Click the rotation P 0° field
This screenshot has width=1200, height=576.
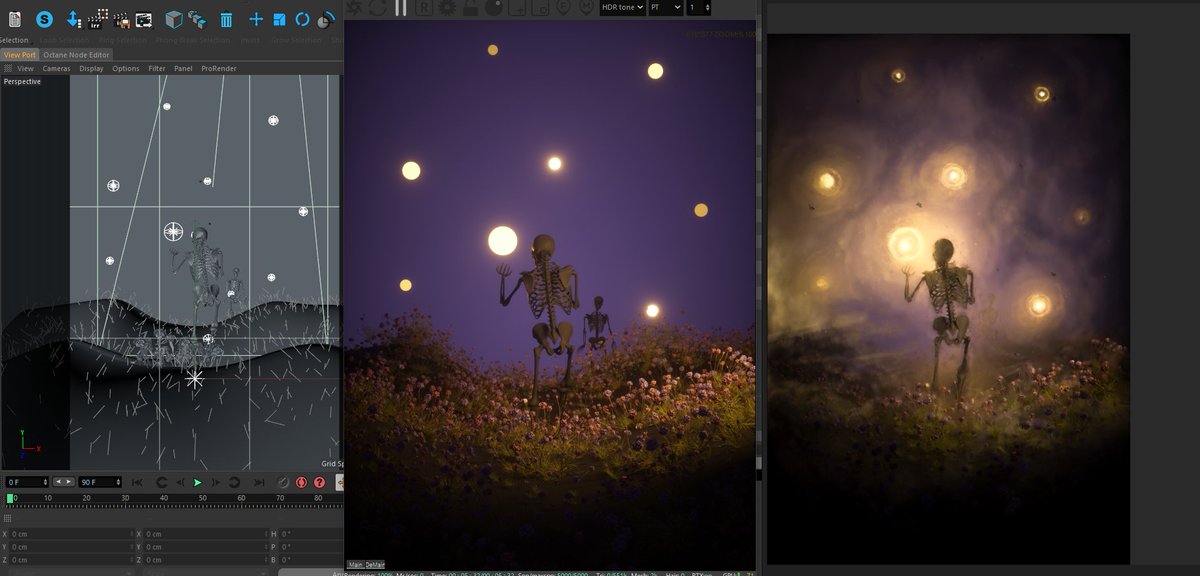coord(311,547)
